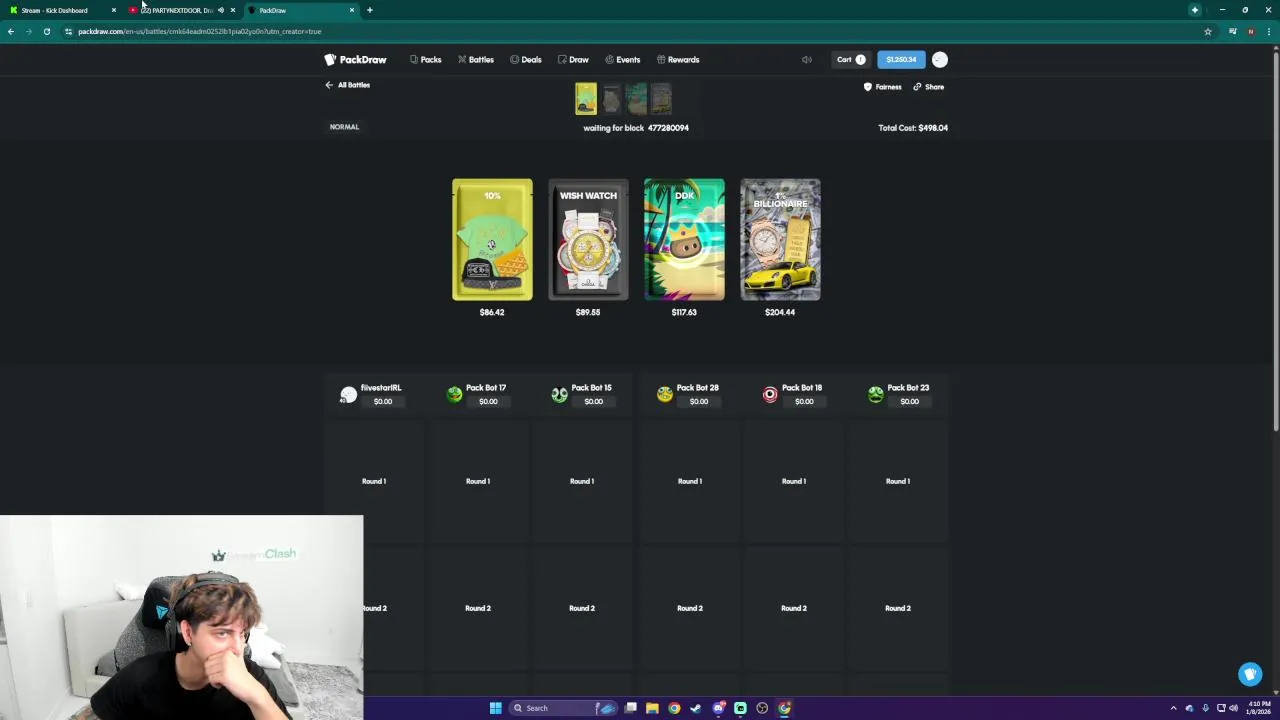The image size is (1280, 720).
Task: Open the Deals section
Action: (x=526, y=60)
